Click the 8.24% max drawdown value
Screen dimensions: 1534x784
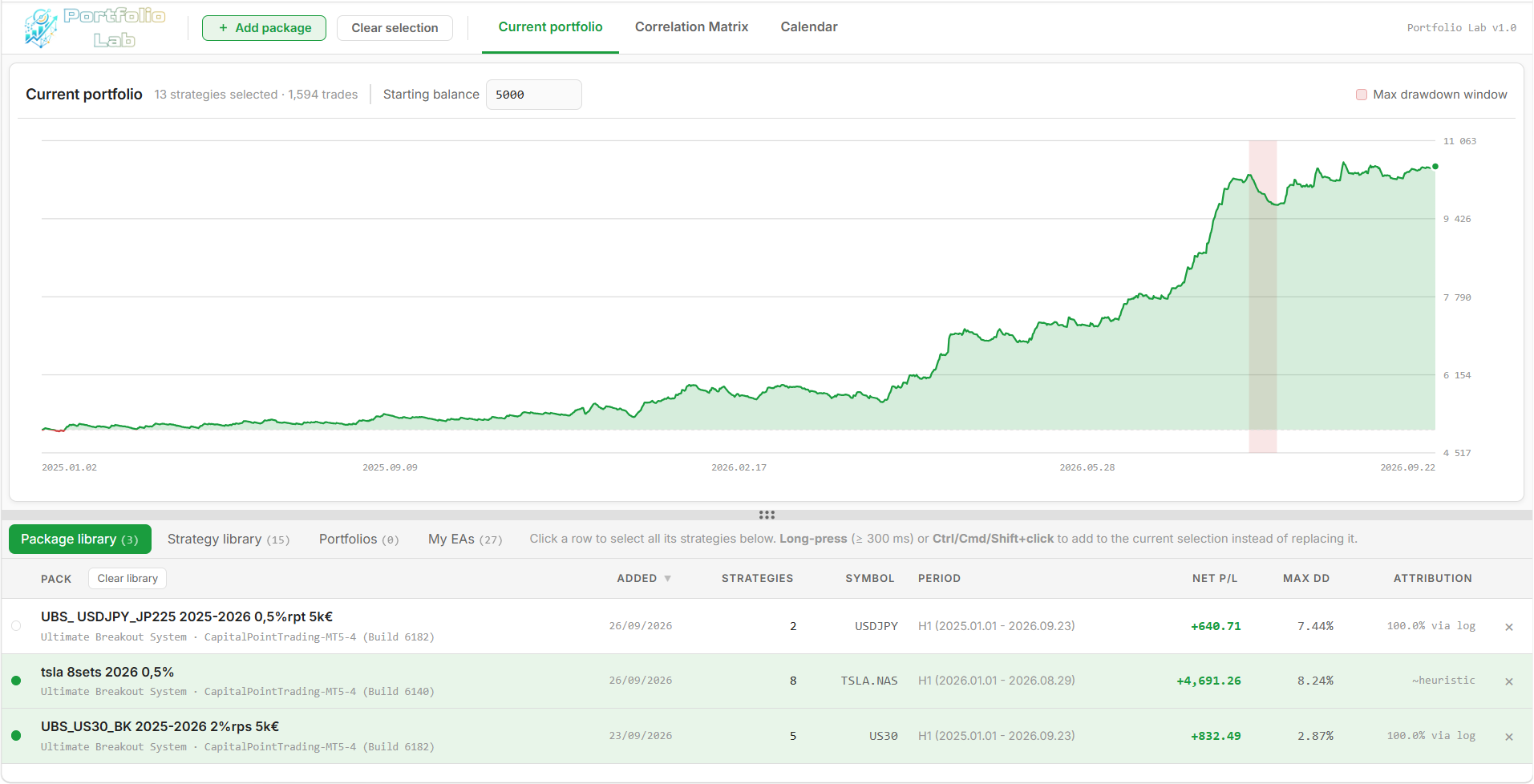coord(1315,681)
